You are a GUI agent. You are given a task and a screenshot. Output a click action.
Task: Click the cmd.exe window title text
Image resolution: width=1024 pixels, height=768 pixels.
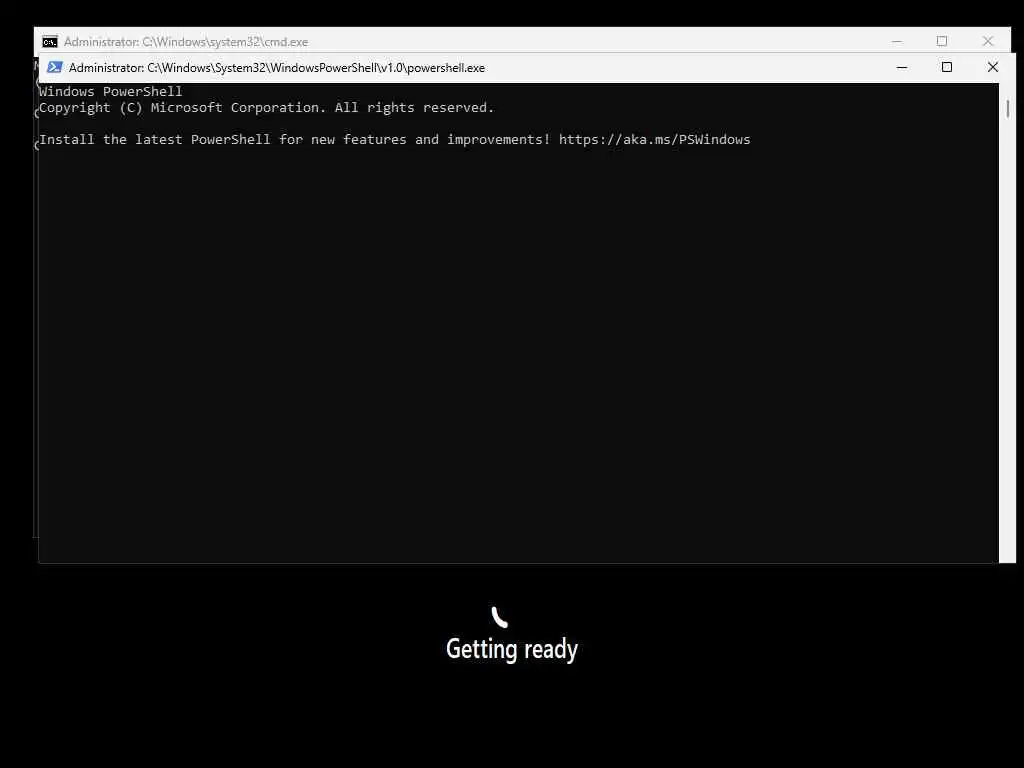[x=186, y=42]
